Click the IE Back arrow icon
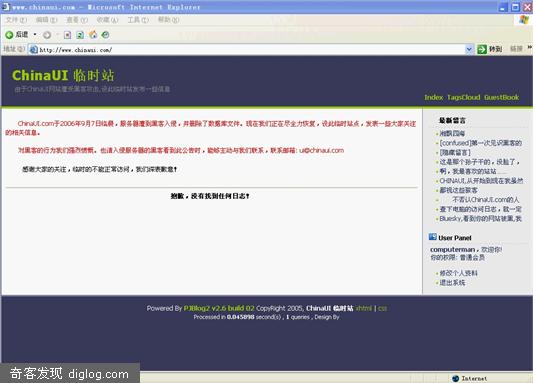Viewport: 533px width, 383px height. coord(9,35)
